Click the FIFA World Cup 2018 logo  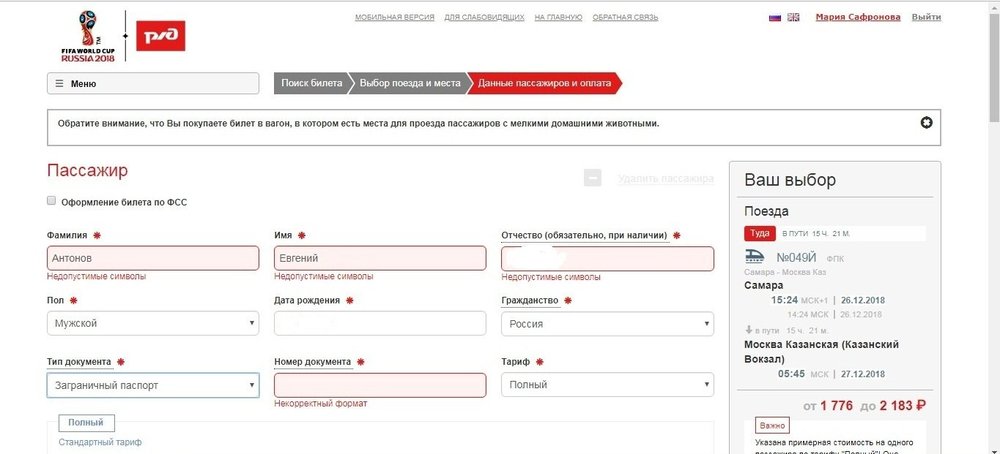pyautogui.click(x=85, y=35)
